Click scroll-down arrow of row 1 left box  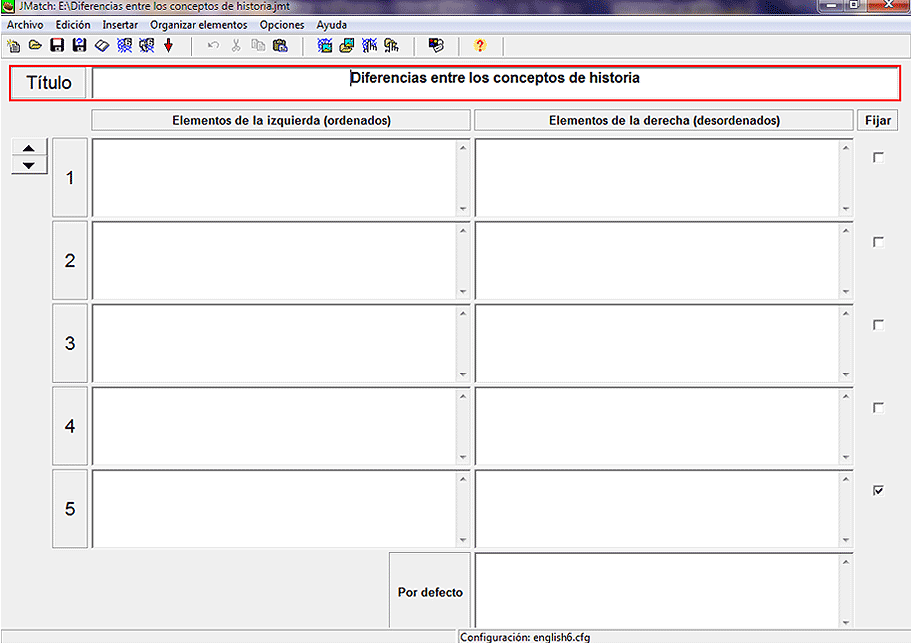pyautogui.click(x=463, y=209)
